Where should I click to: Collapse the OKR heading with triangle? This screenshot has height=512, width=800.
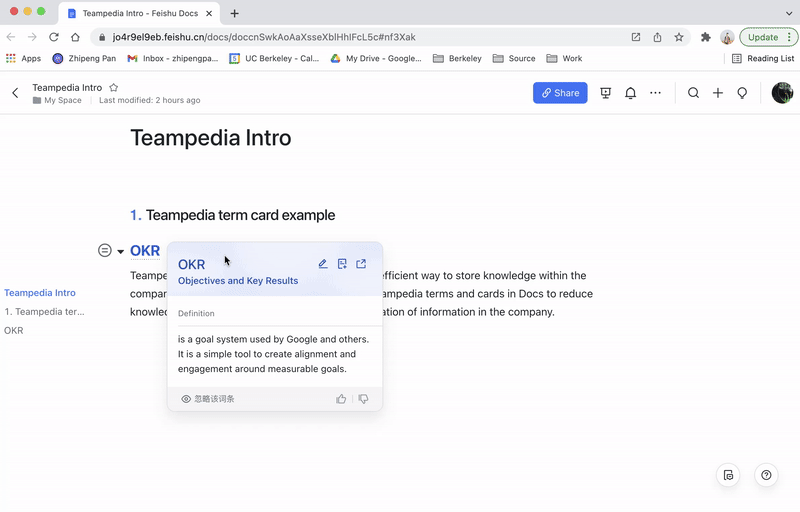120,251
